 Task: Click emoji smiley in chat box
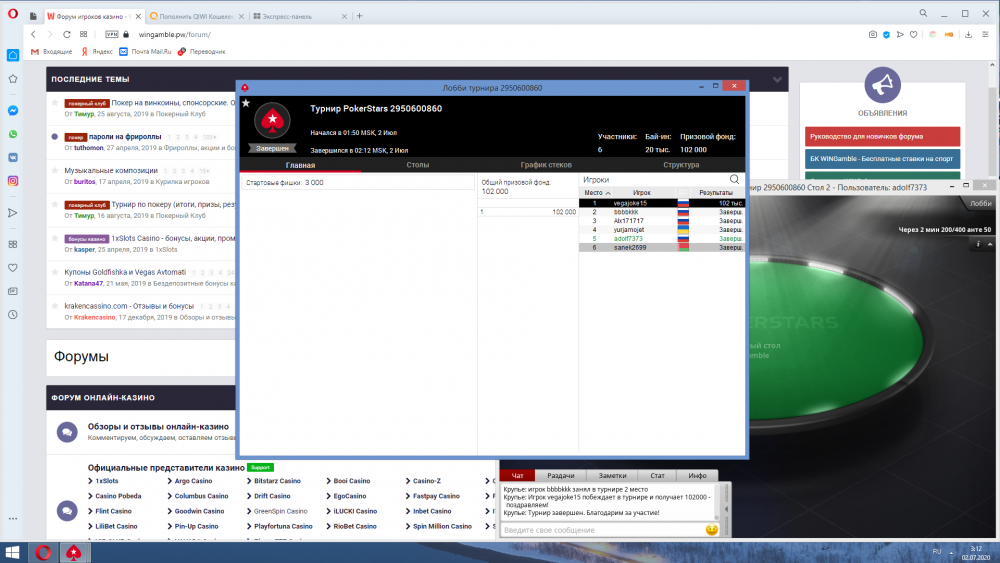(712, 530)
